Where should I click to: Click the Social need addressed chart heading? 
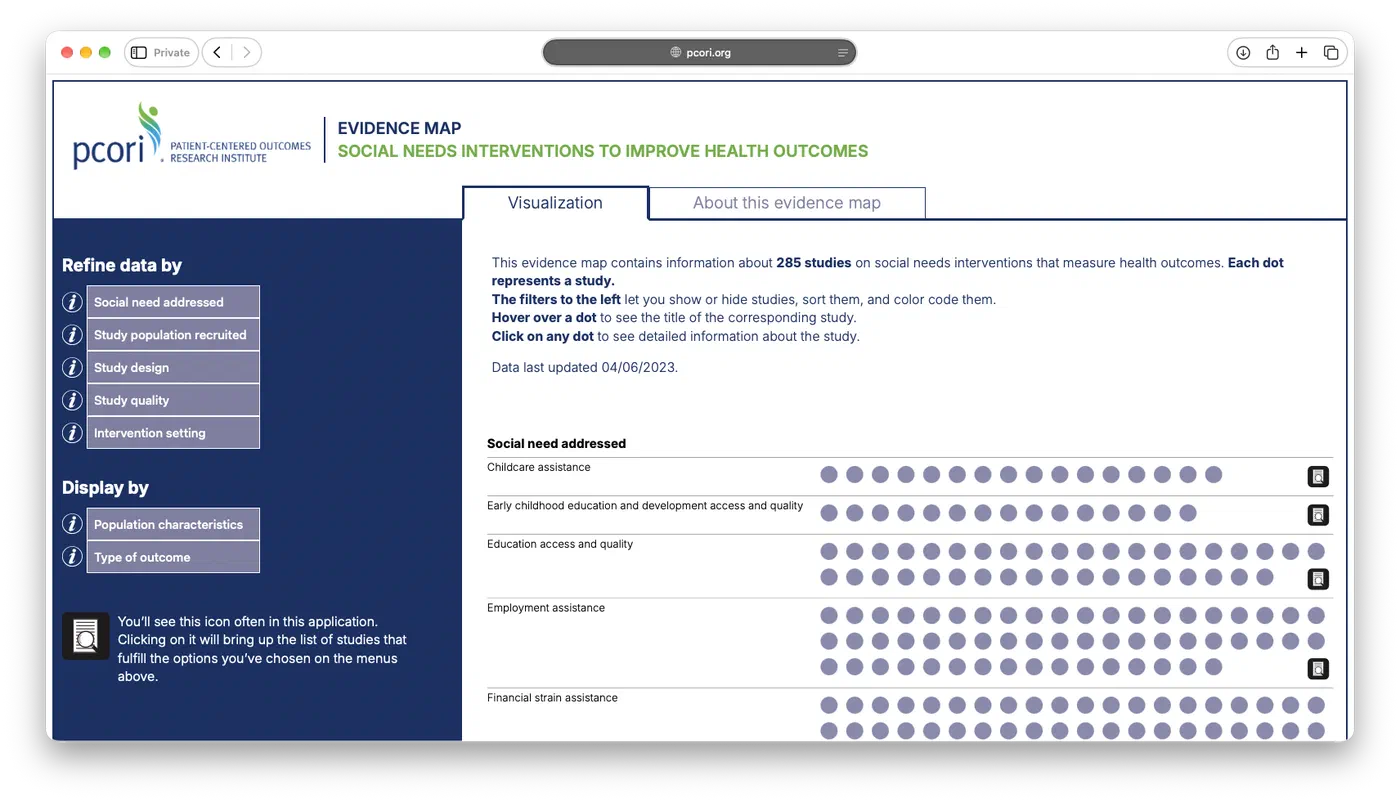pyautogui.click(x=556, y=443)
